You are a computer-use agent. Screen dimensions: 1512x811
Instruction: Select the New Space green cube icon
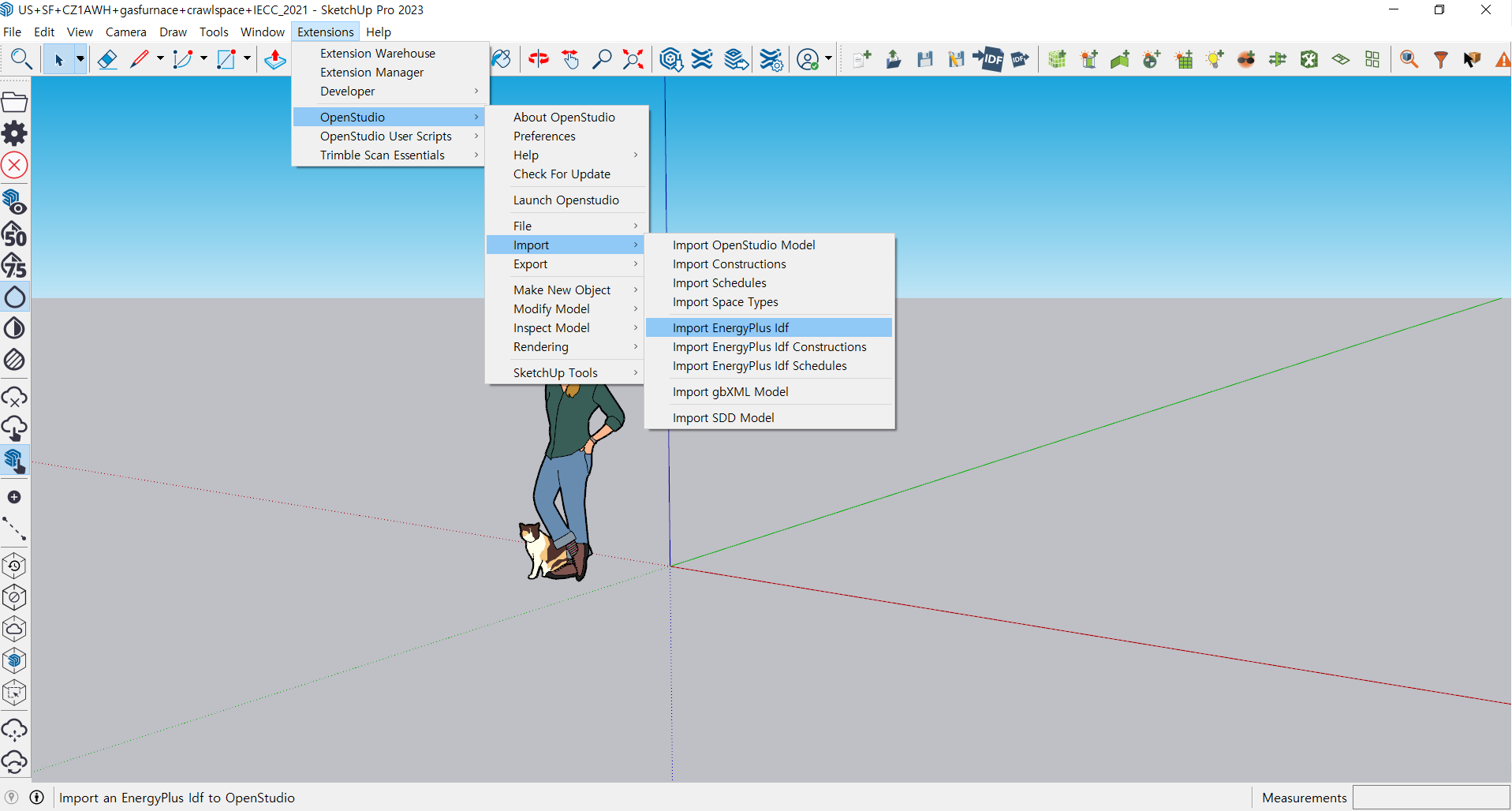coord(1057,59)
